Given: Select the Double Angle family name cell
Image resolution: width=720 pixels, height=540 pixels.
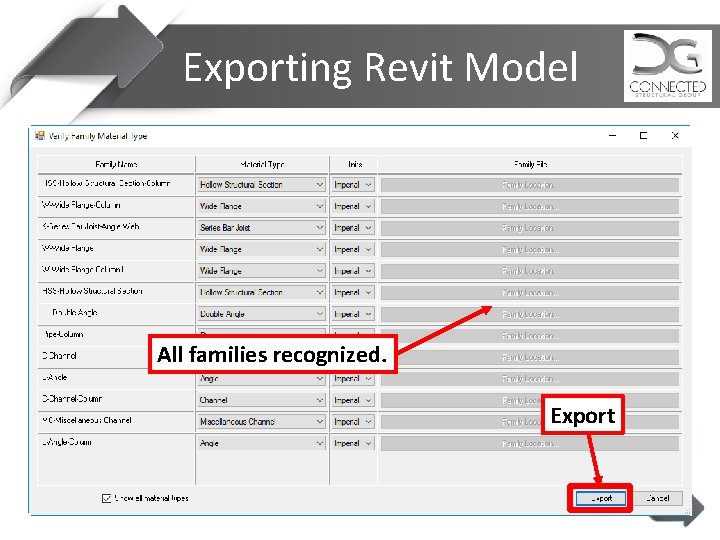Looking at the screenshot, I should 116,313.
